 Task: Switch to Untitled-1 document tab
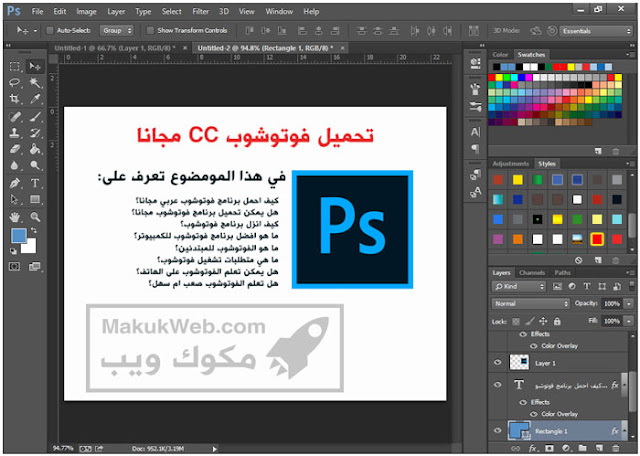[115, 48]
